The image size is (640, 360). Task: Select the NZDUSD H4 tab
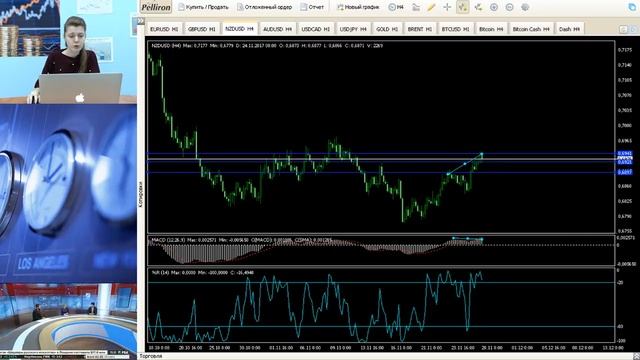point(239,29)
